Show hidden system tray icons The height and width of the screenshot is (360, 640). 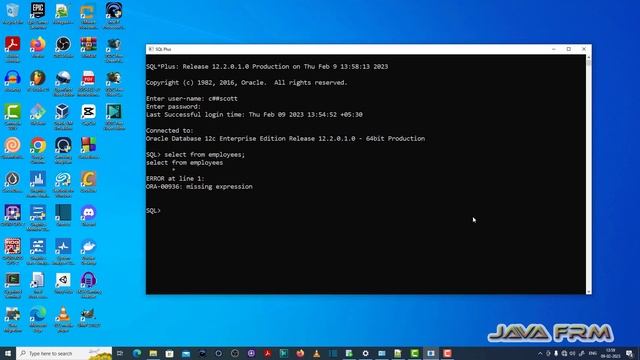pos(540,353)
